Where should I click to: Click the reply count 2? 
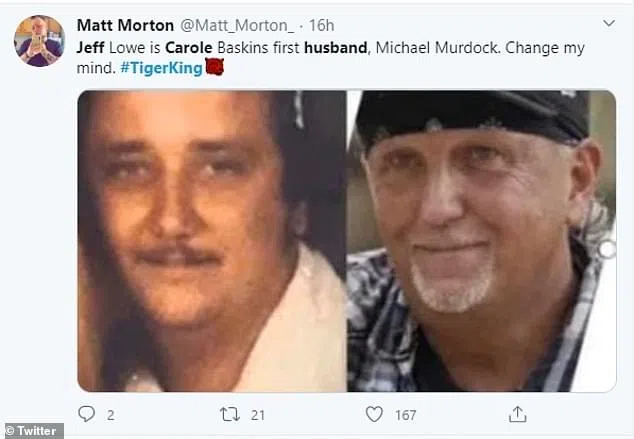[110, 415]
